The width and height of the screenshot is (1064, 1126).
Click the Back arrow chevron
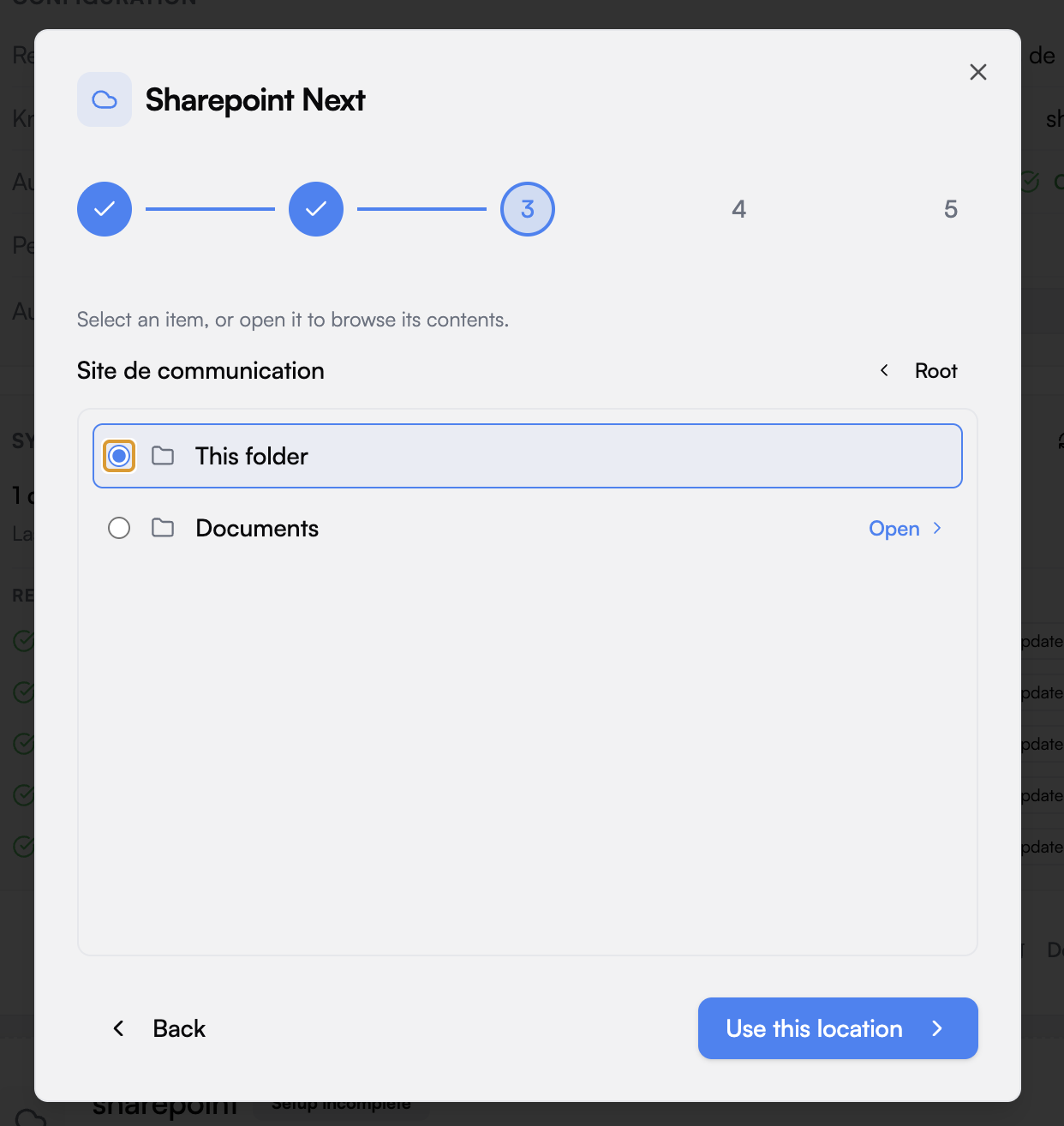pyautogui.click(x=119, y=1028)
